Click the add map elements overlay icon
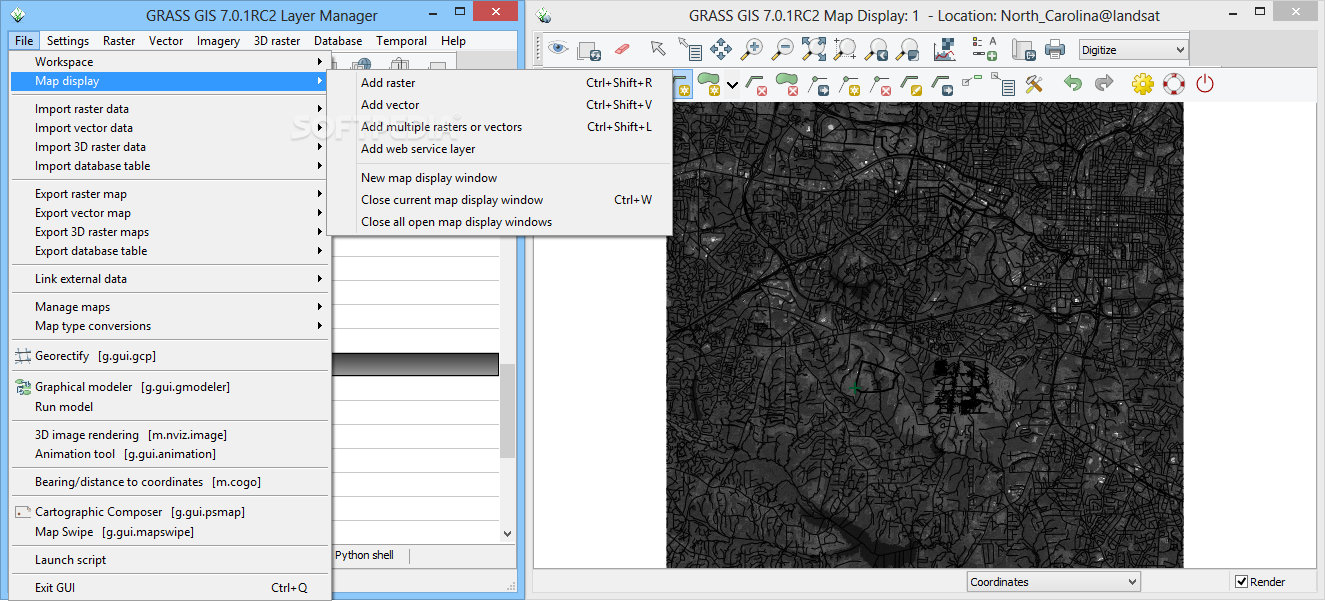Screen dimensions: 1325x601 coord(984,48)
